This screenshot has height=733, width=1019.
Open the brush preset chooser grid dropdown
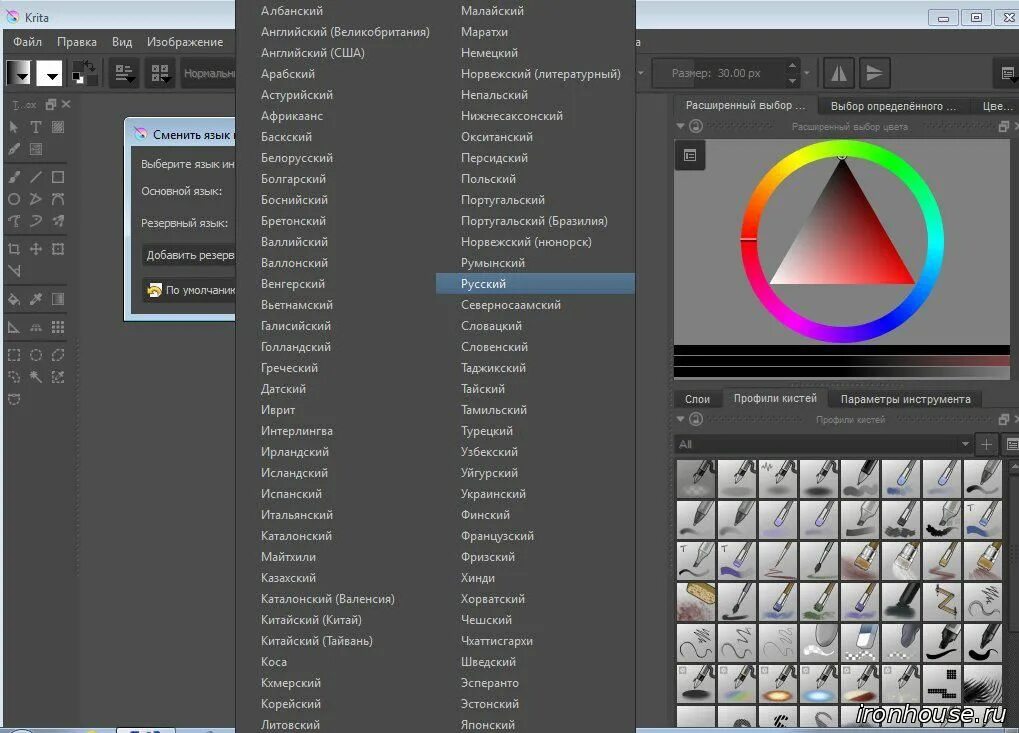point(160,73)
